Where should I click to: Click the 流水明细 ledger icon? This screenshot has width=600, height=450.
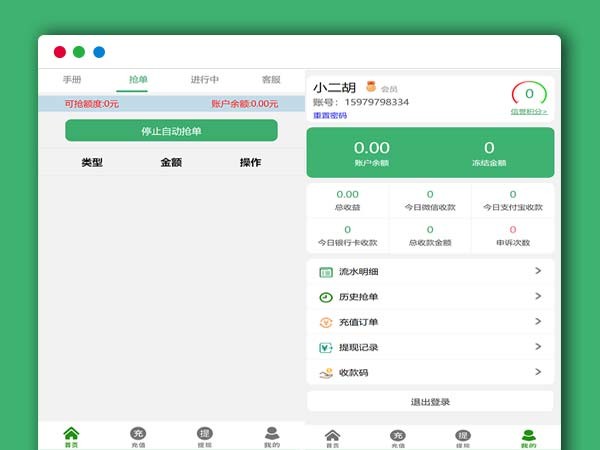(x=326, y=272)
